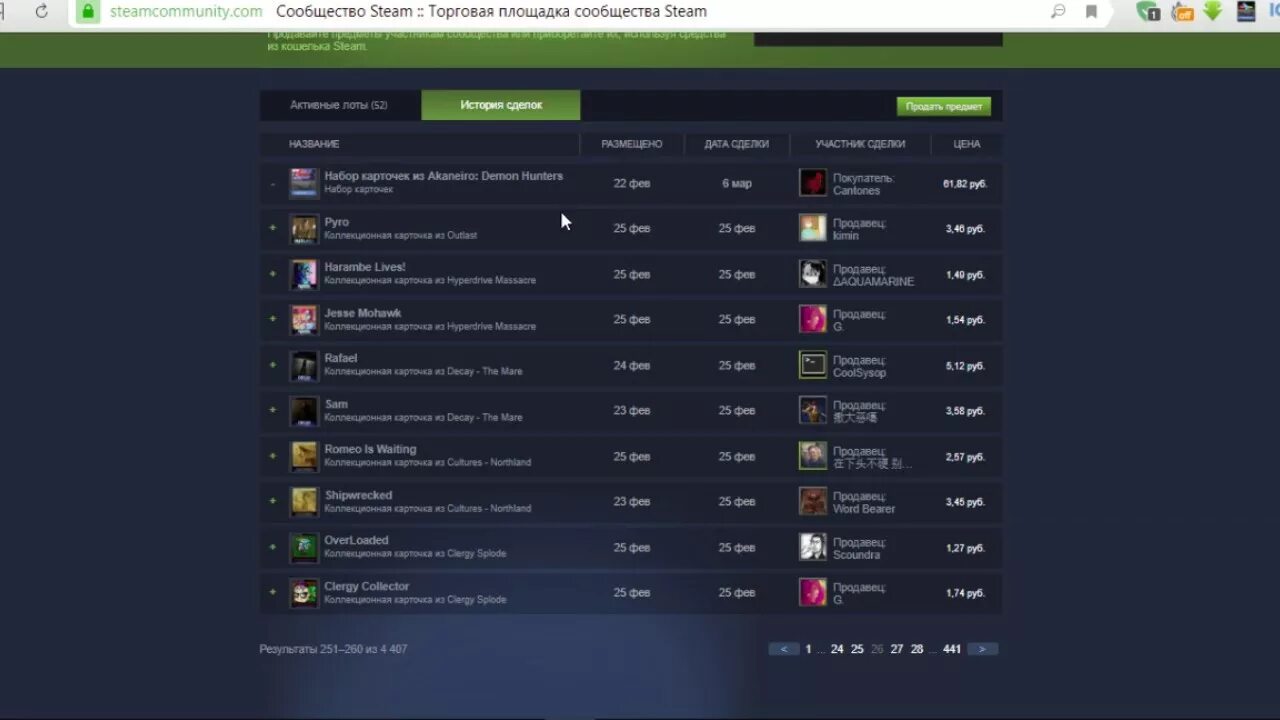Viewport: 1280px width, 720px height.
Task: Open the Sam card thumbnail
Action: (304, 410)
